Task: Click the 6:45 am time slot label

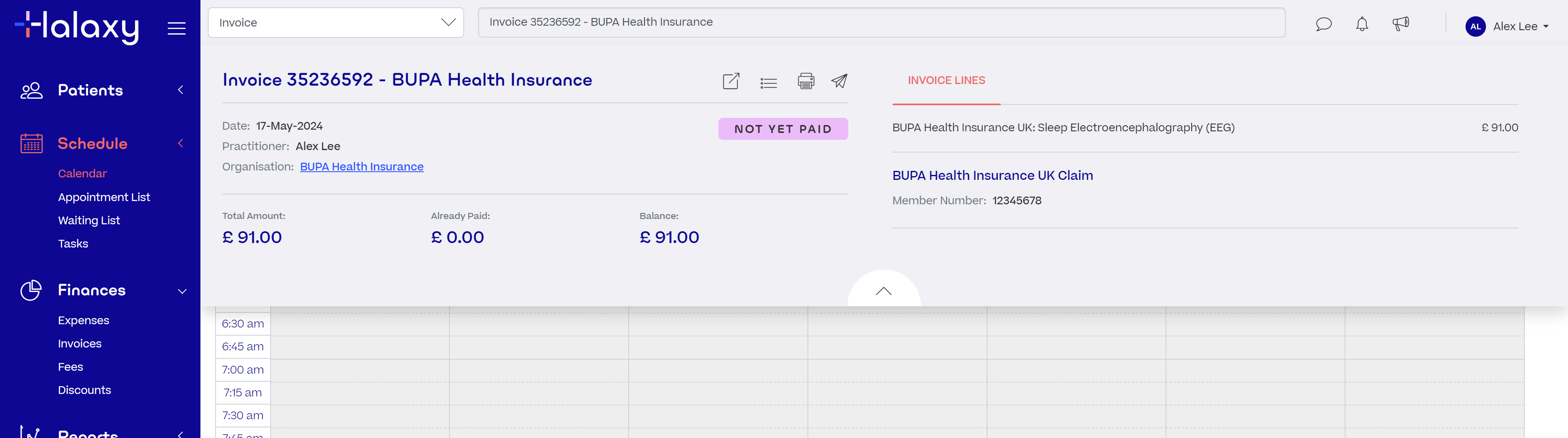Action: click(243, 347)
